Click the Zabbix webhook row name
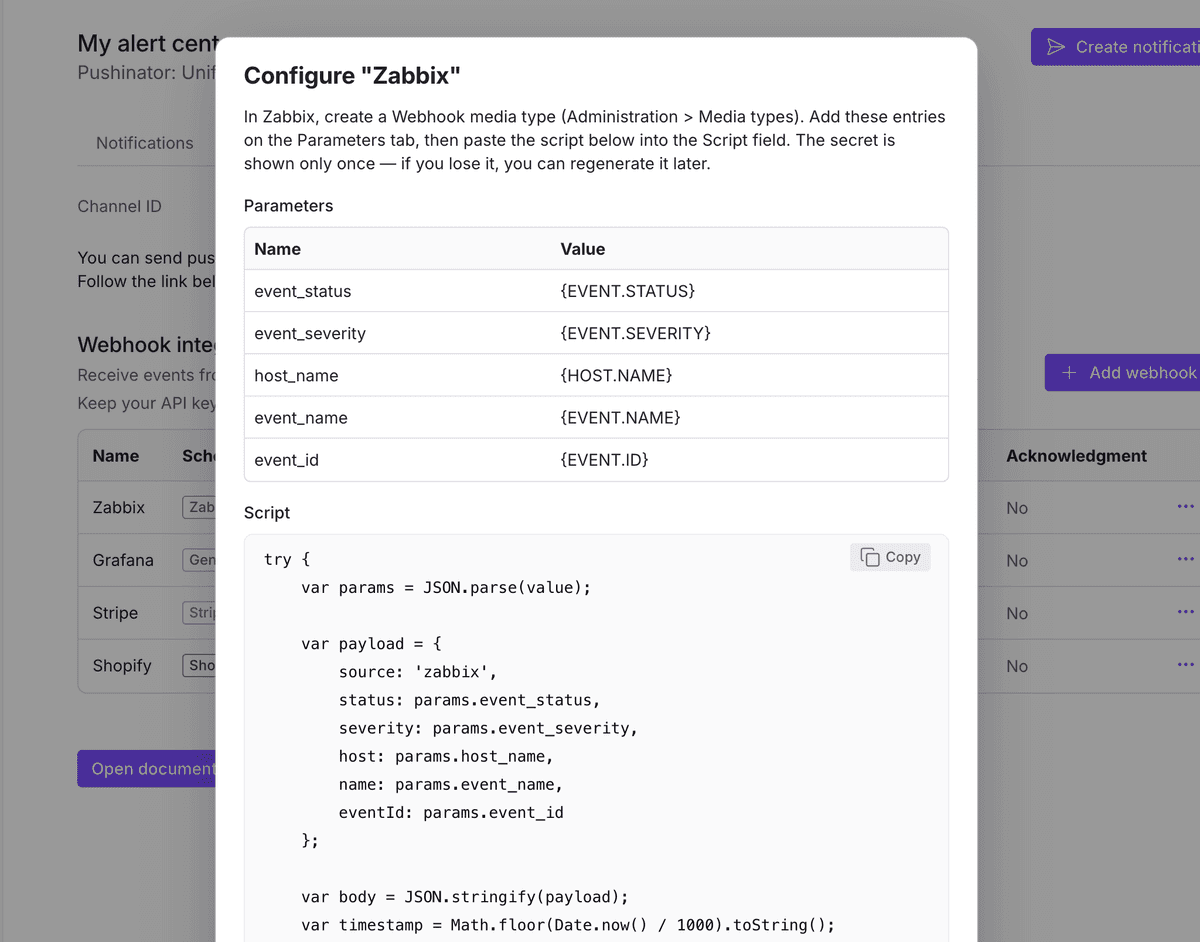Image resolution: width=1200 pixels, height=942 pixels. 119,507
